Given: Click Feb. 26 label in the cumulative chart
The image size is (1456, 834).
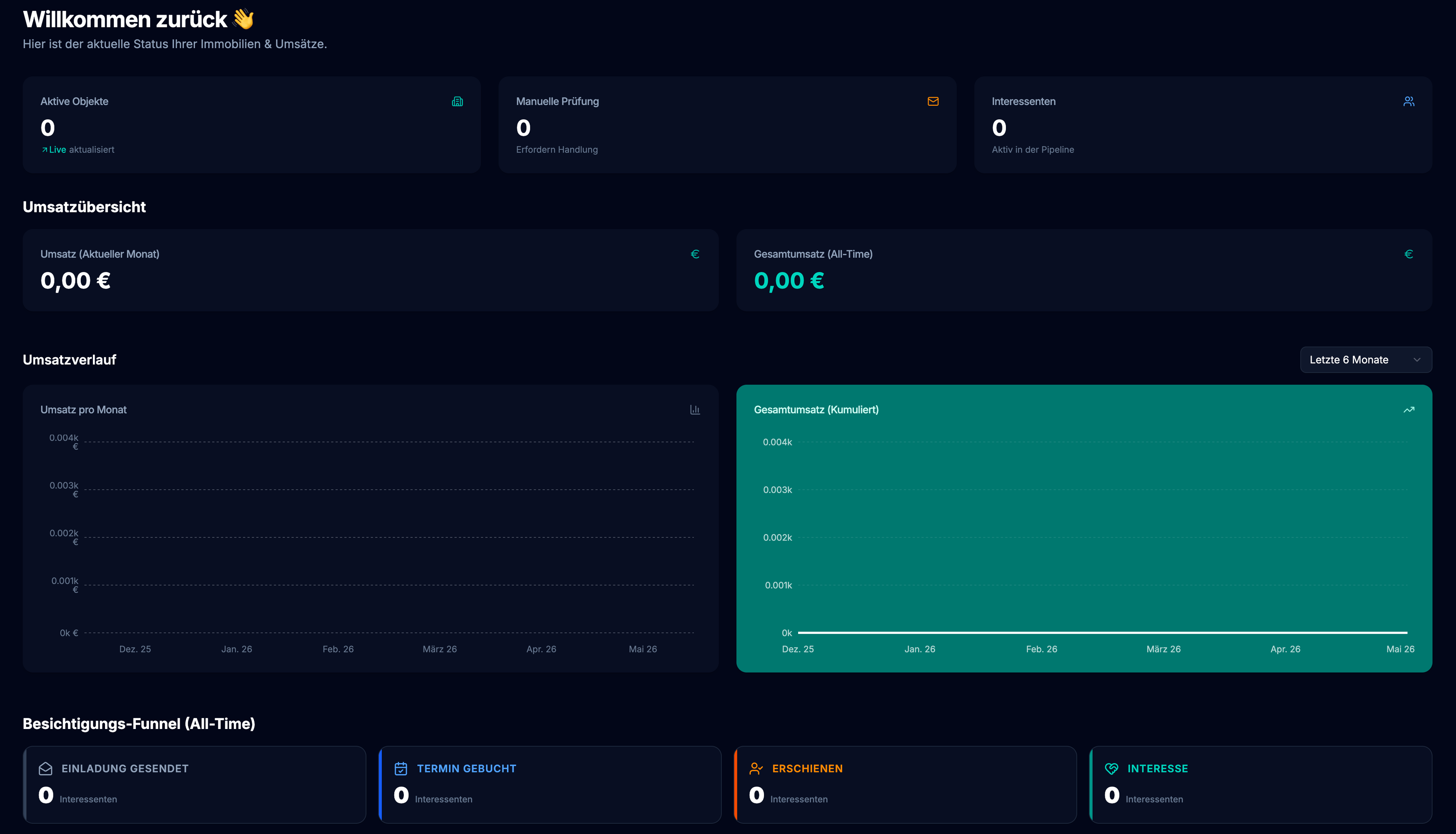Looking at the screenshot, I should click(1041, 649).
